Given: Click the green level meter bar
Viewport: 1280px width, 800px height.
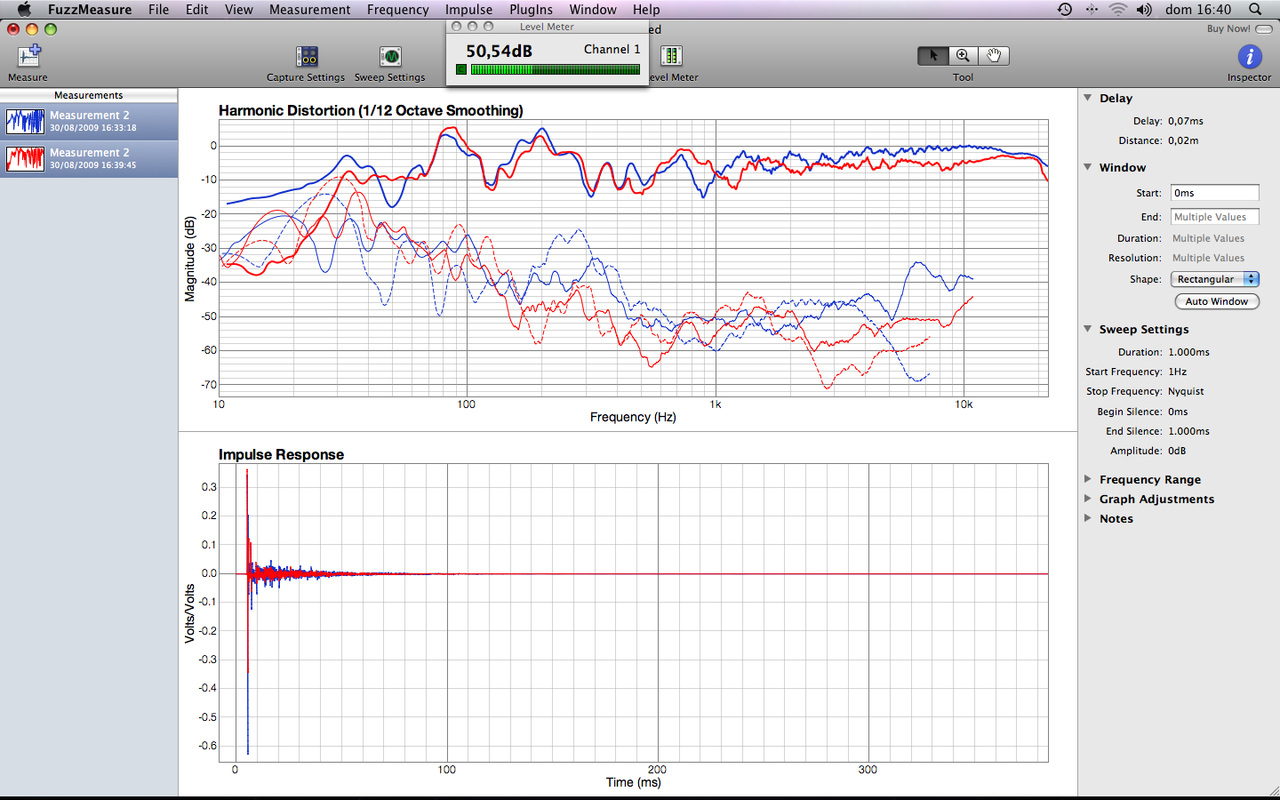Looking at the screenshot, I should pyautogui.click(x=555, y=69).
